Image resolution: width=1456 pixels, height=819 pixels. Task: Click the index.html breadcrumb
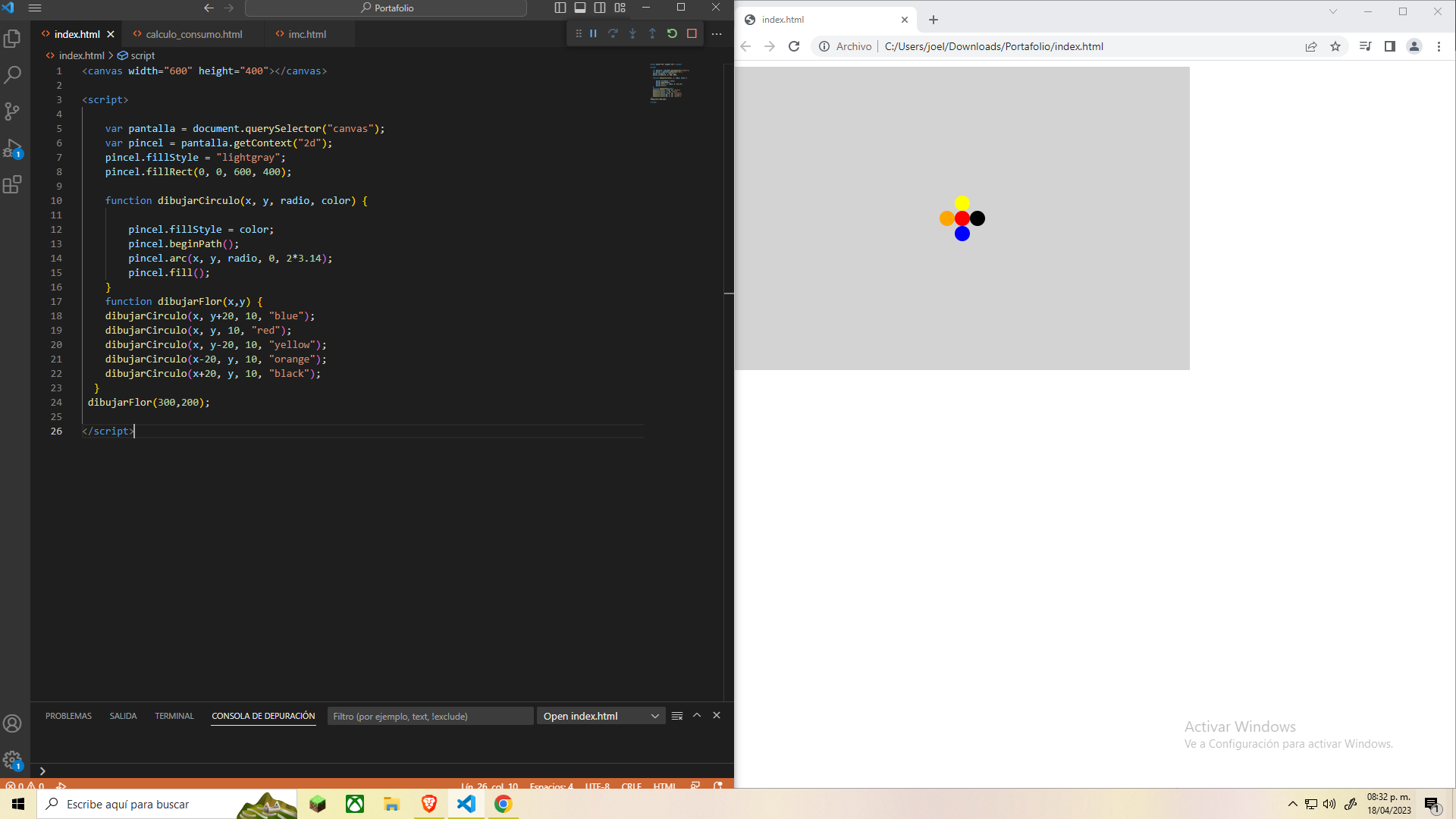(82, 55)
